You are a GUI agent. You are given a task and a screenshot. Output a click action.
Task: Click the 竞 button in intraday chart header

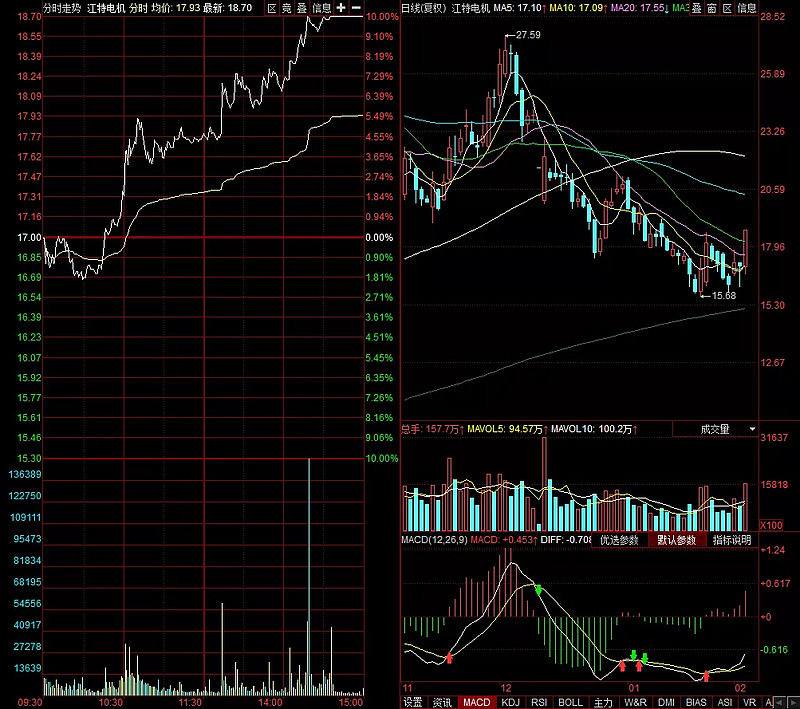point(287,8)
